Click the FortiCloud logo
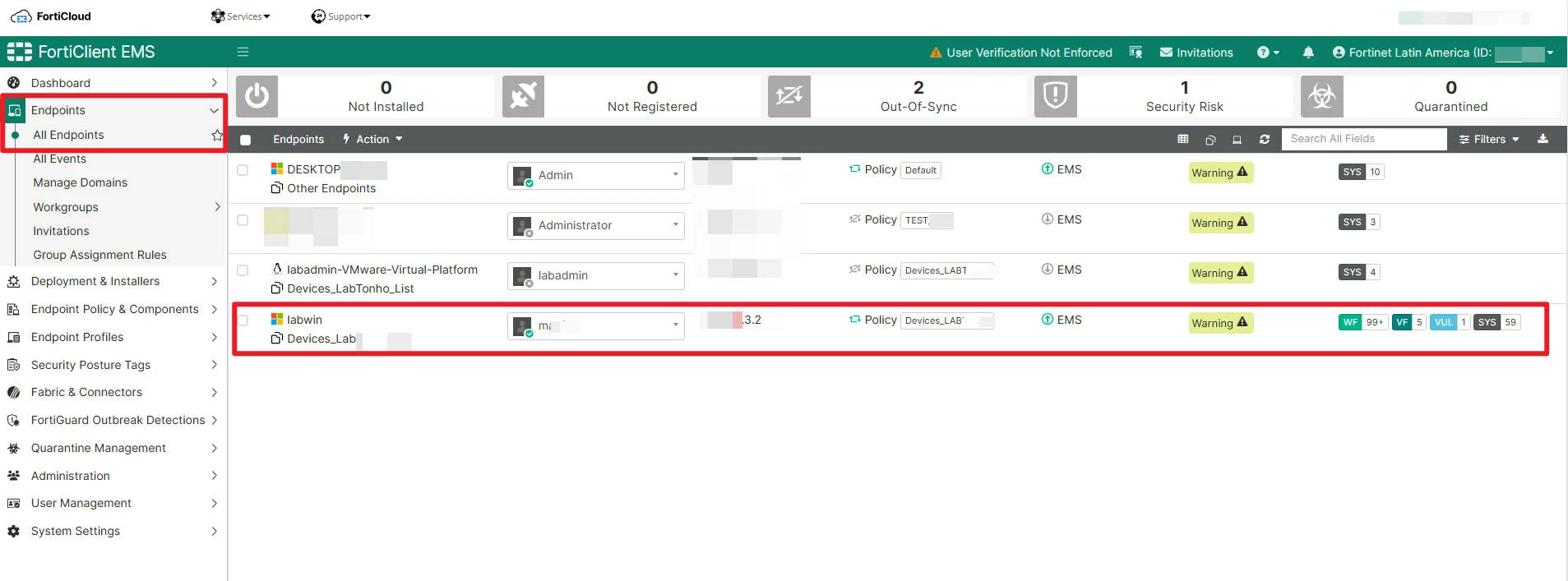The image size is (1568, 581). 51,16
